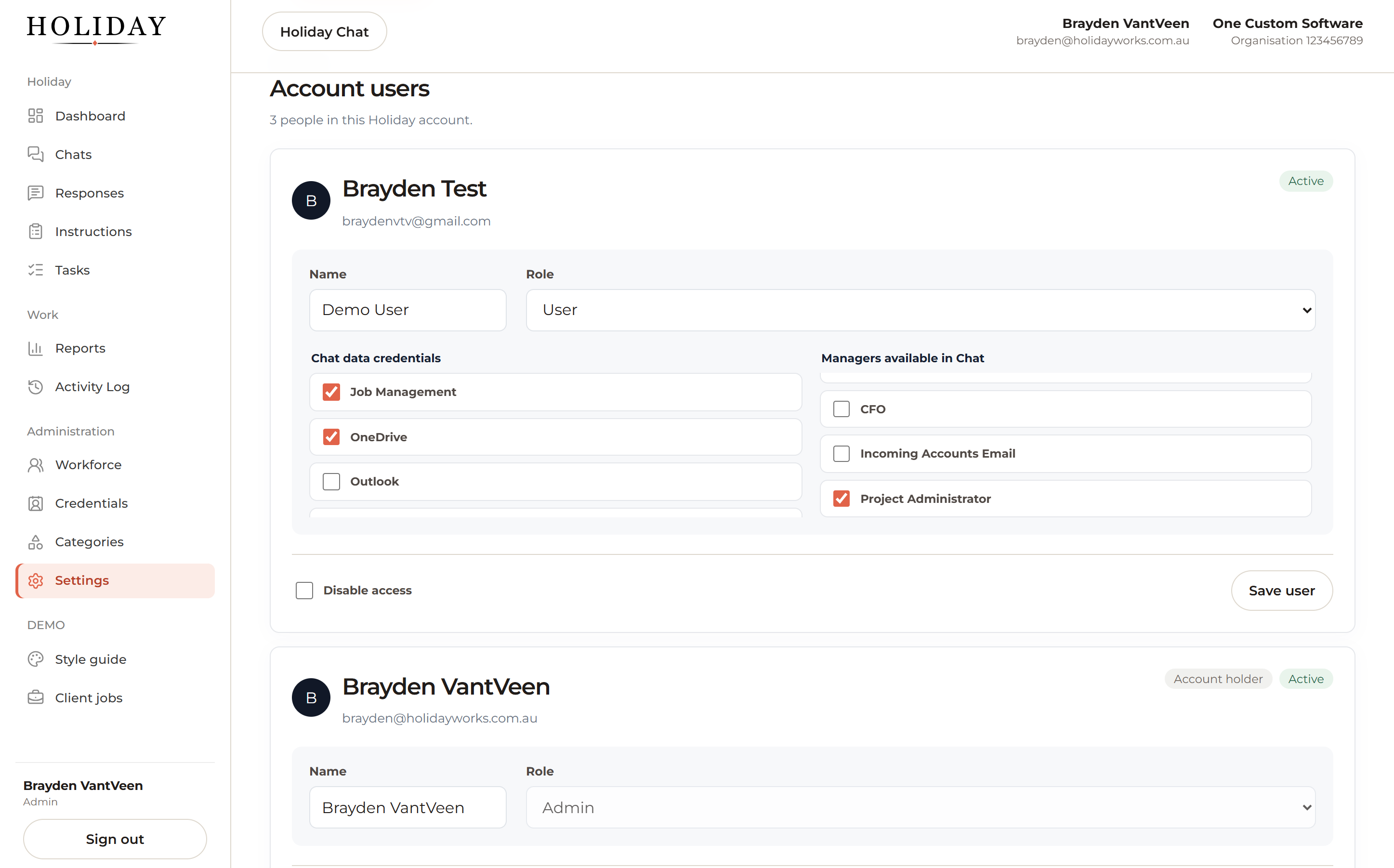Click the Tasks checklist icon
Viewport: 1394px width, 868px height.
pyautogui.click(x=36, y=270)
